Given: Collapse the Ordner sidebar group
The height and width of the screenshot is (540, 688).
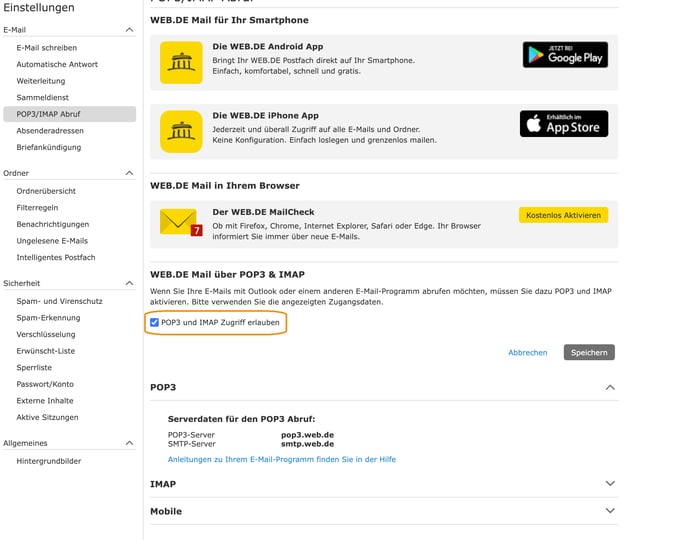Looking at the screenshot, I should (129, 173).
